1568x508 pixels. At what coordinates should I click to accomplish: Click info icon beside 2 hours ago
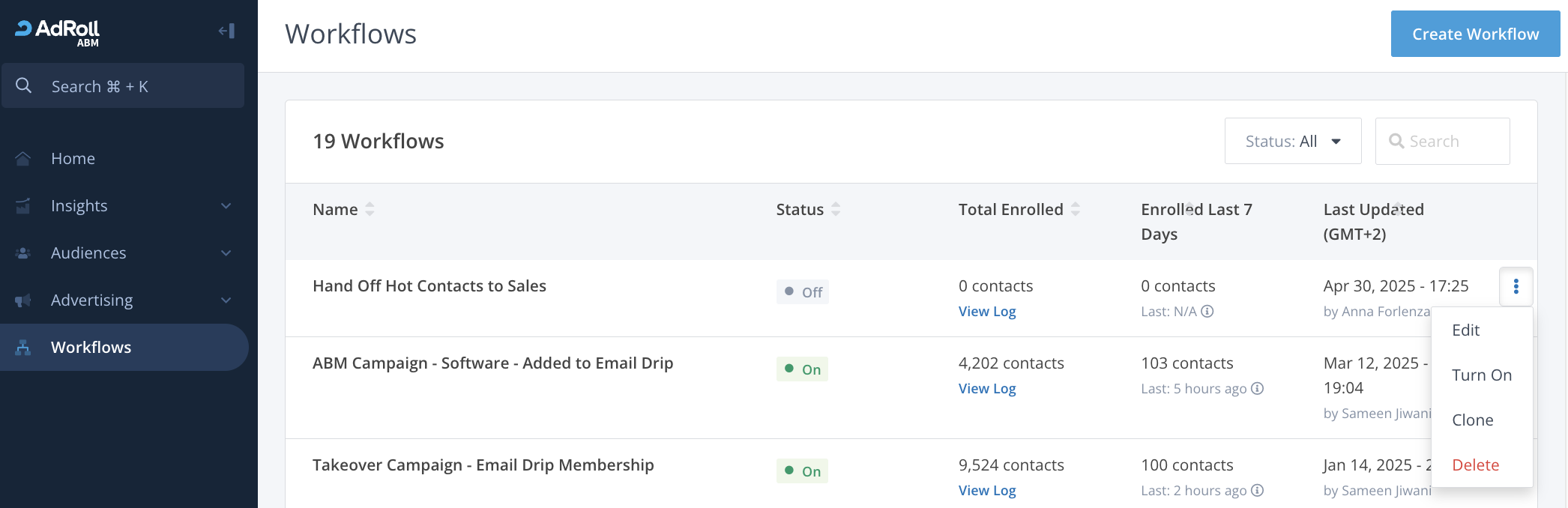1258,491
